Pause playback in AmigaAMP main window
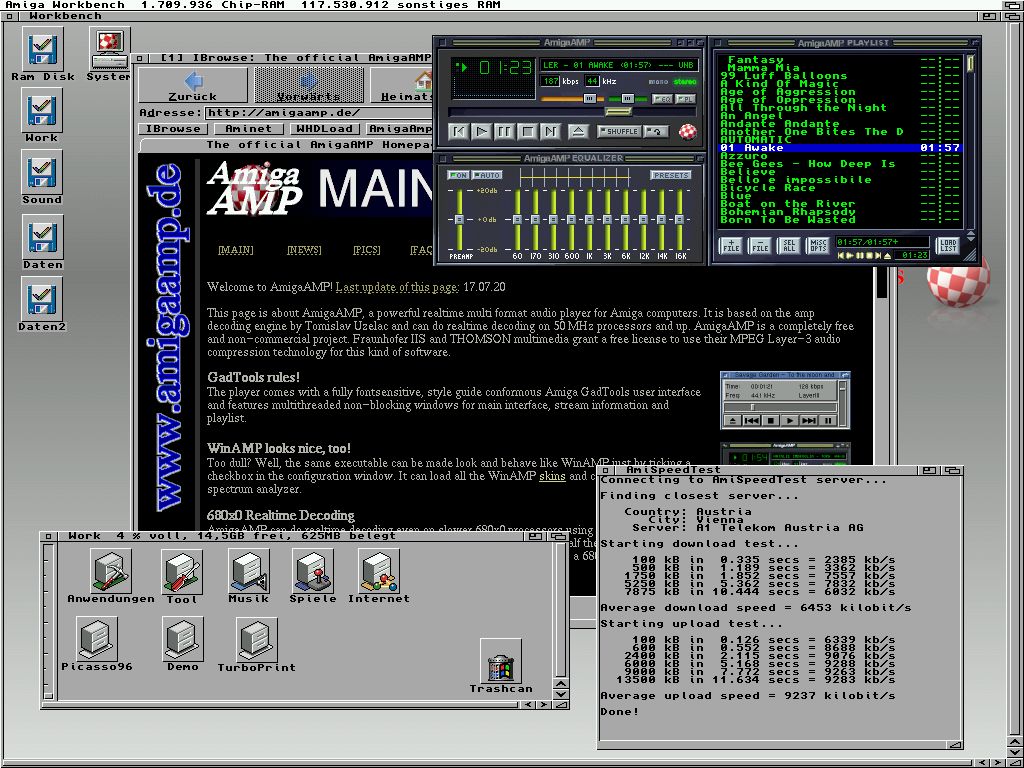This screenshot has width=1024, height=768. [505, 132]
